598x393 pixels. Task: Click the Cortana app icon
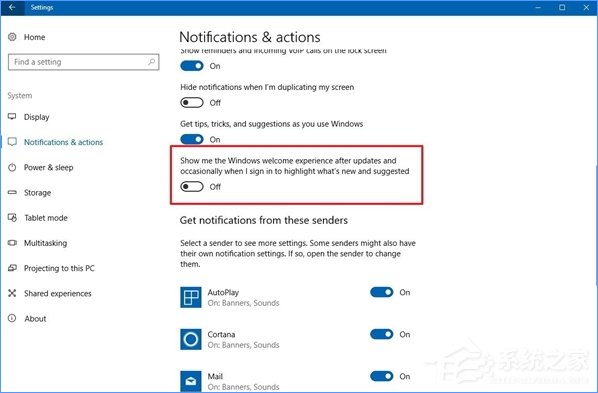tap(191, 339)
